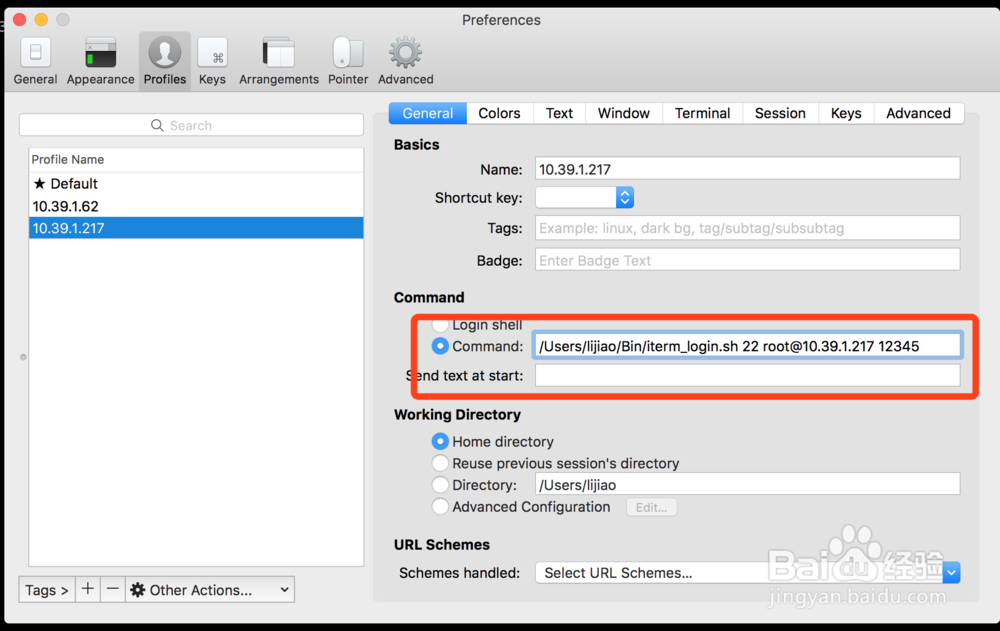
Task: Open the Terminal profile tab
Action: click(702, 113)
